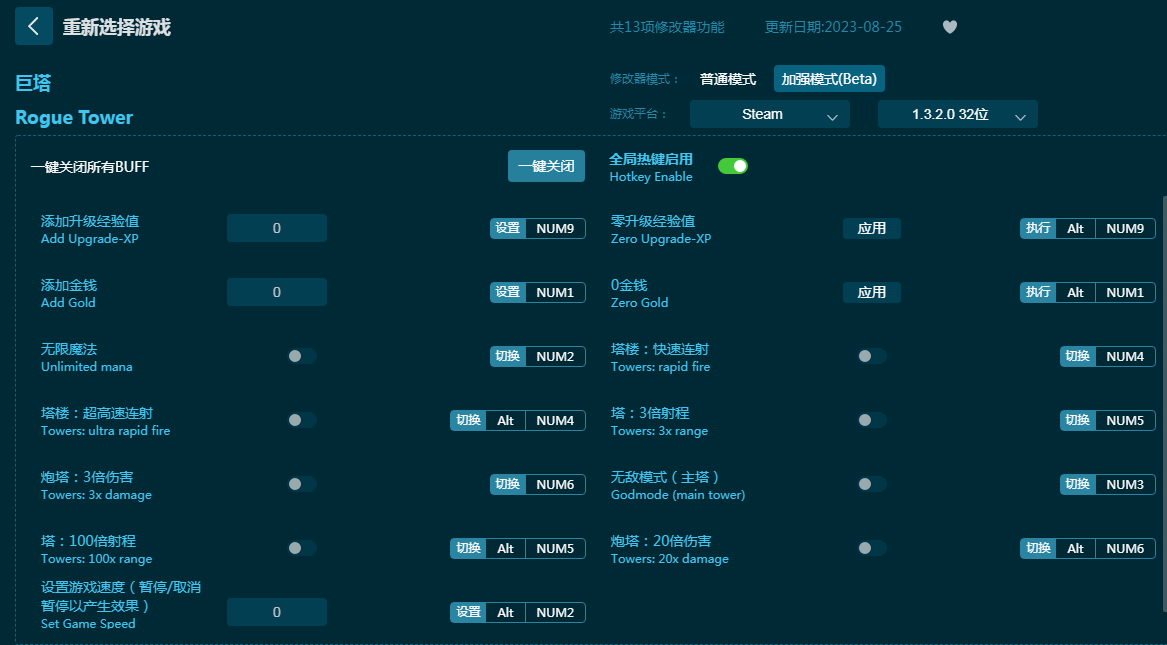Click NUM3 key for Godmode
The width and height of the screenshot is (1167, 645).
tap(1125, 484)
